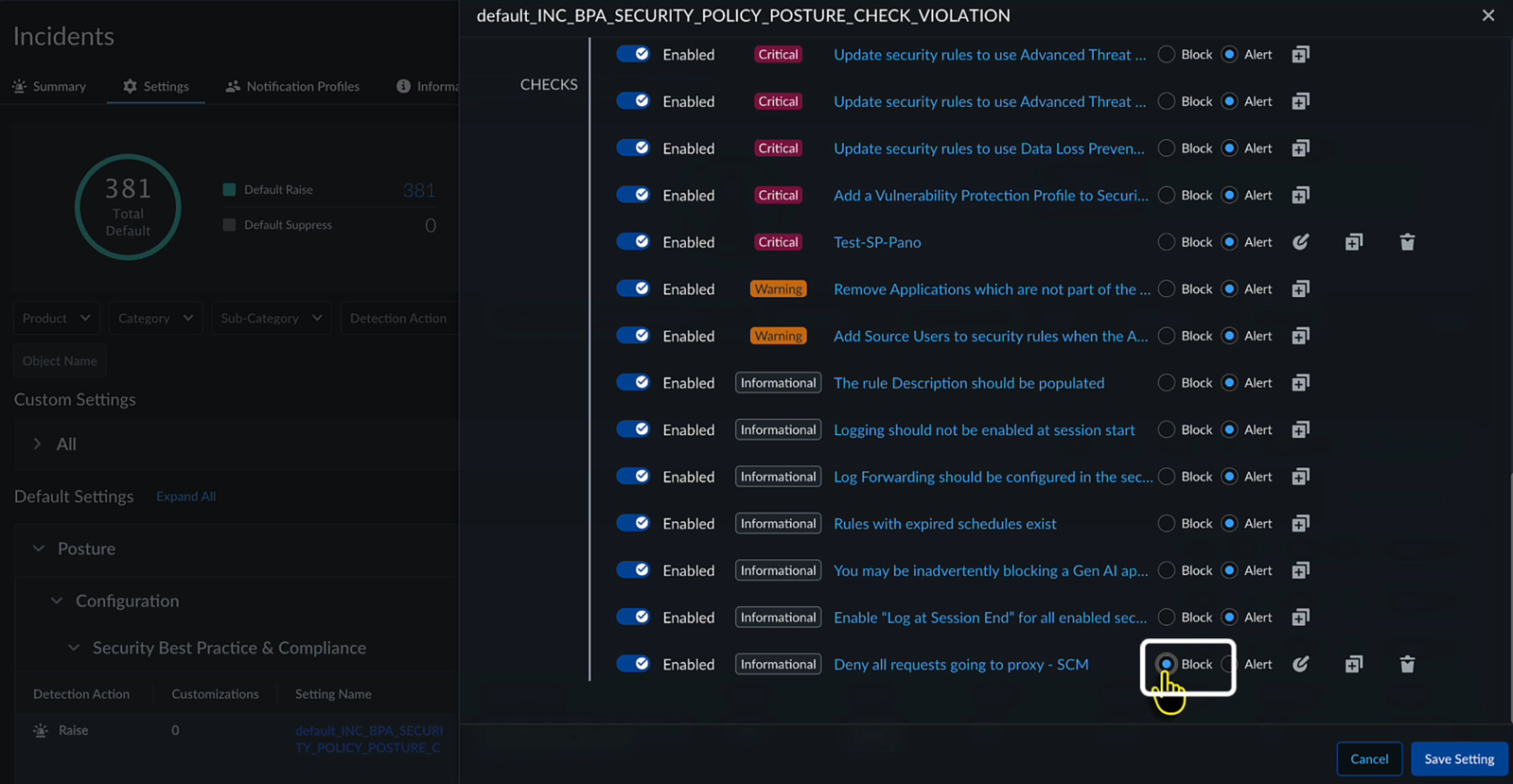Click trash icon for Deny all requests check

1407,664
